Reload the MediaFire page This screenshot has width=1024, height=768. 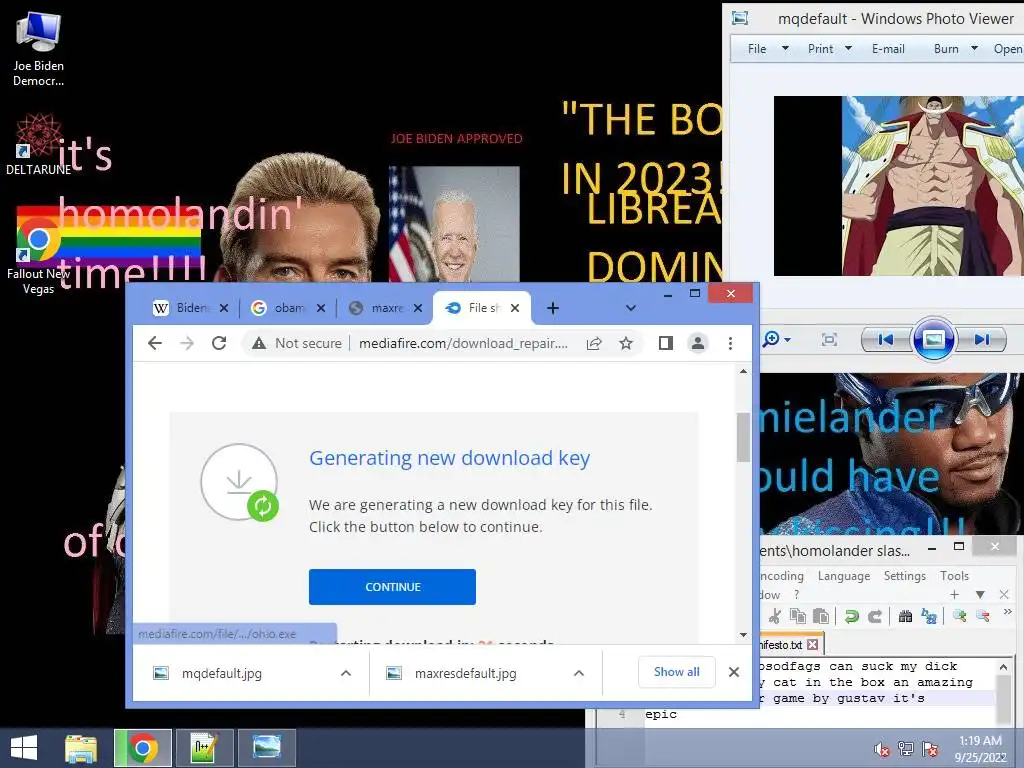(219, 343)
